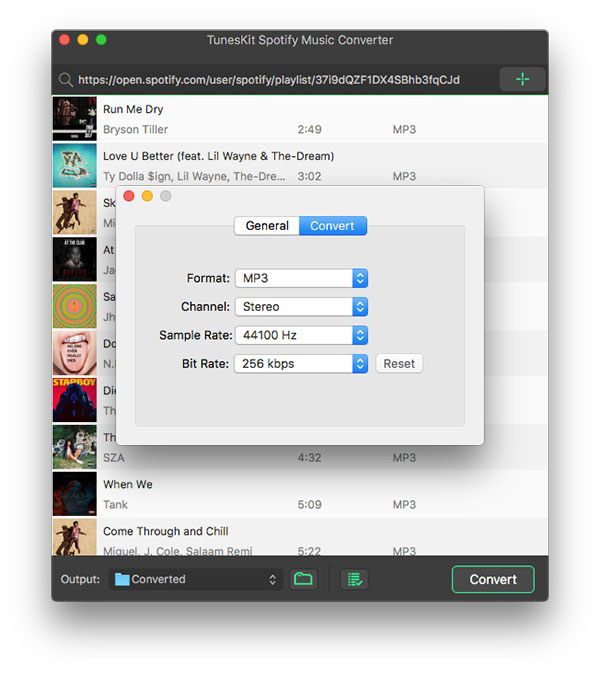Click the Starboy album cover
Viewport: 600px width, 675px height.
(74, 400)
